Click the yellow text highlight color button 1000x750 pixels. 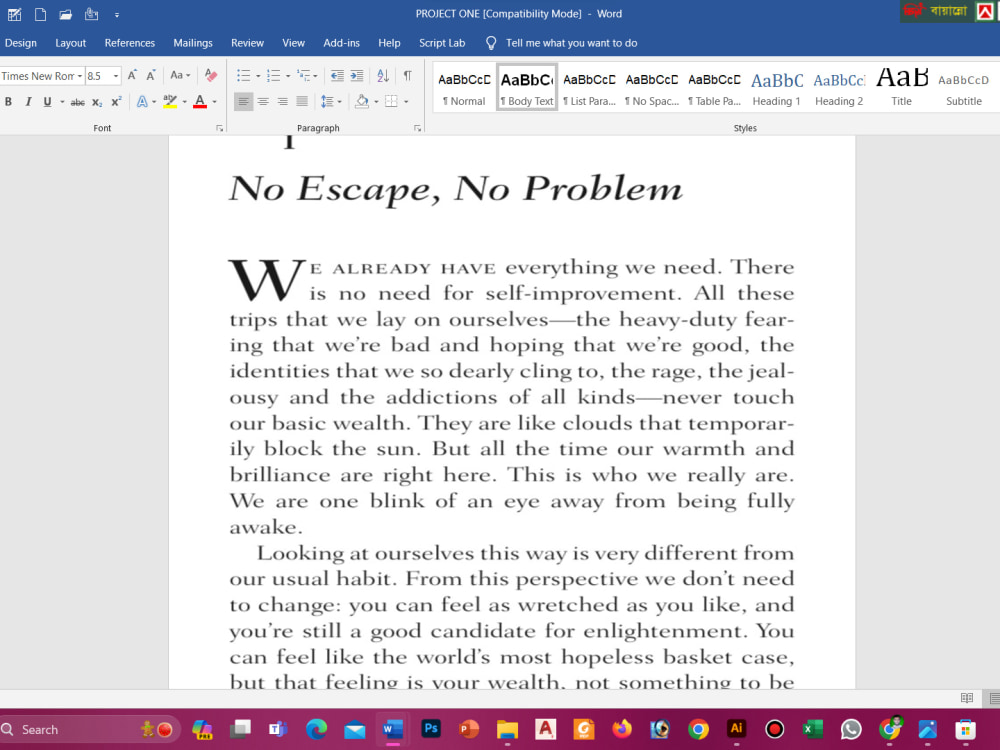(170, 101)
